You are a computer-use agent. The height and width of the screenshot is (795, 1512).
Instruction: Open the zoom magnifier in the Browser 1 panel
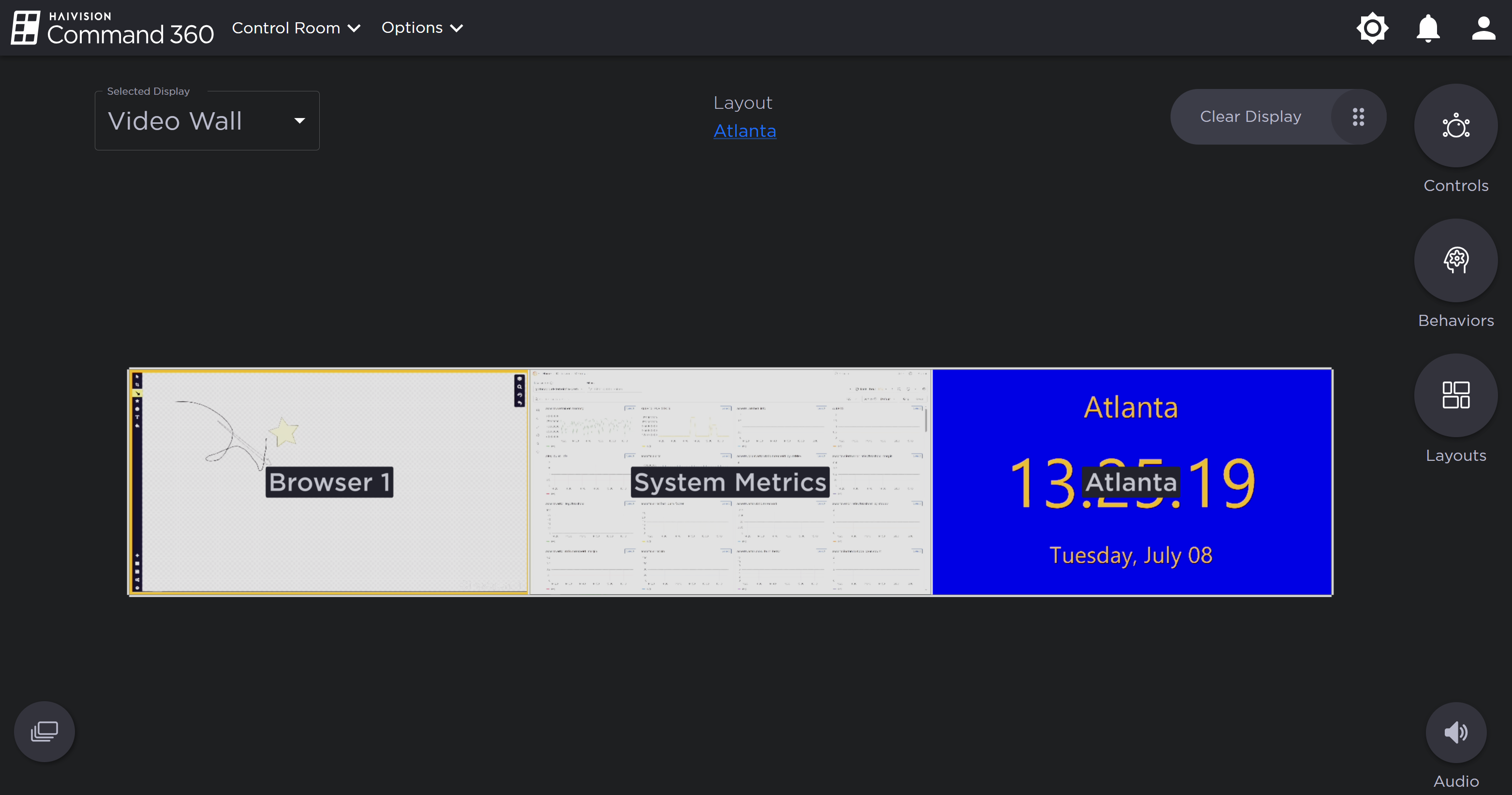(519, 387)
